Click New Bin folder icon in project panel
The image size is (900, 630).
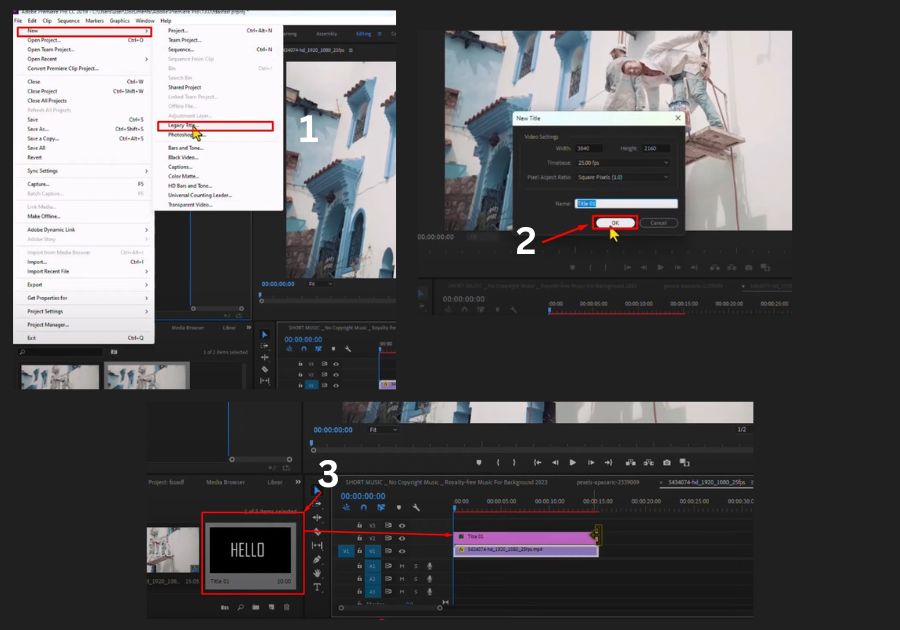255,607
